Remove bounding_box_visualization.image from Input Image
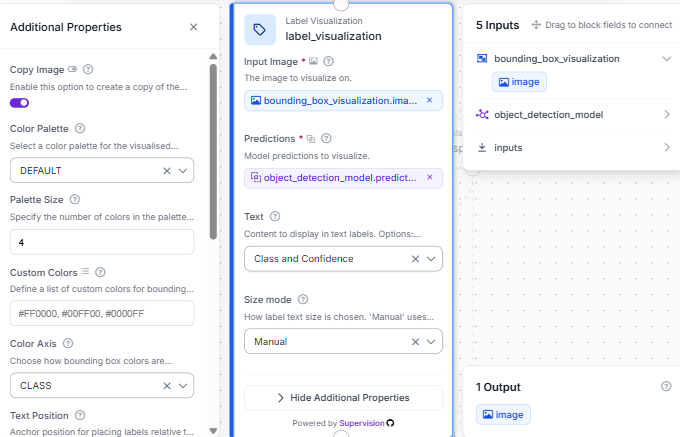680x437 pixels. (429, 100)
